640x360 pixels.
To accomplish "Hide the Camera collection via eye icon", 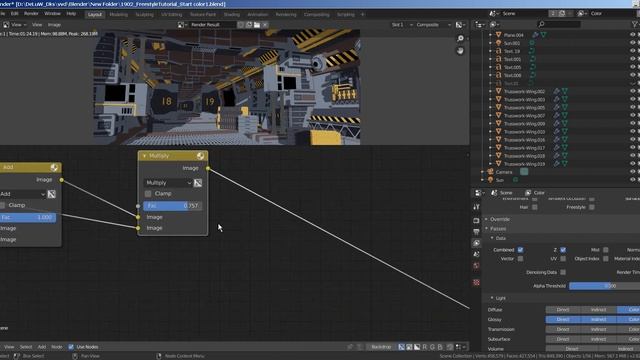I will click(632, 172).
